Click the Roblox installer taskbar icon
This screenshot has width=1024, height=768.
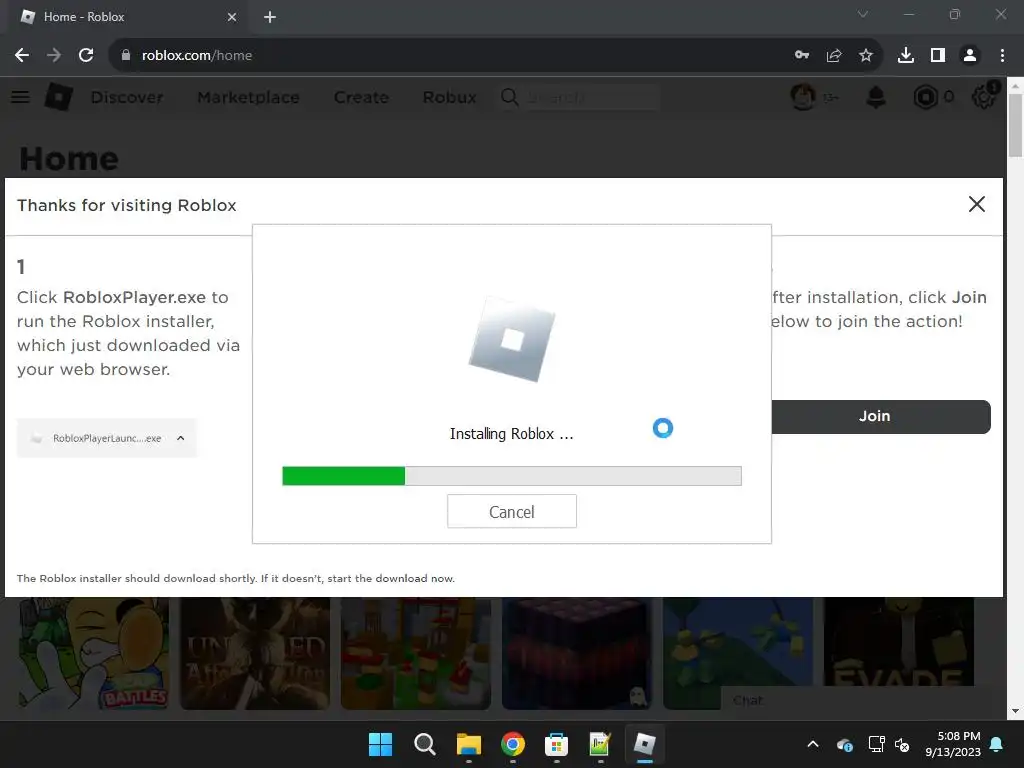coord(645,744)
